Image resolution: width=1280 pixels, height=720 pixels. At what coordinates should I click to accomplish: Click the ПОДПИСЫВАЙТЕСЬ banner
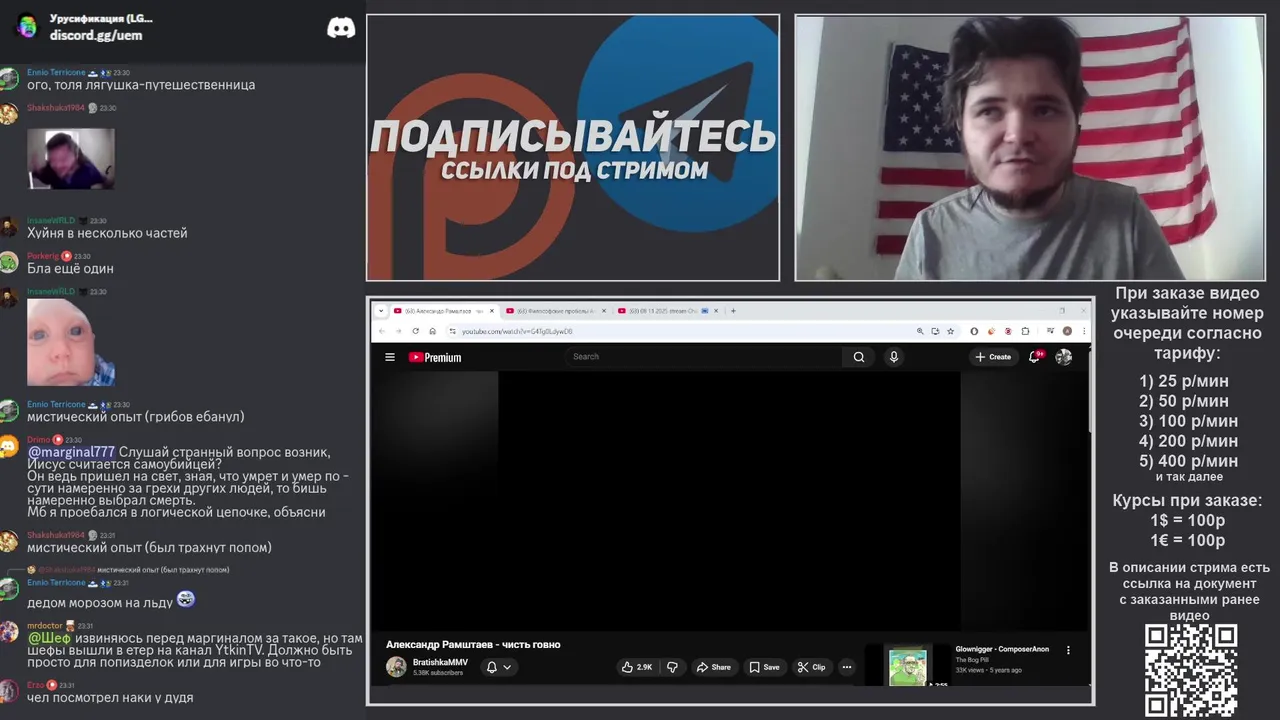(573, 148)
